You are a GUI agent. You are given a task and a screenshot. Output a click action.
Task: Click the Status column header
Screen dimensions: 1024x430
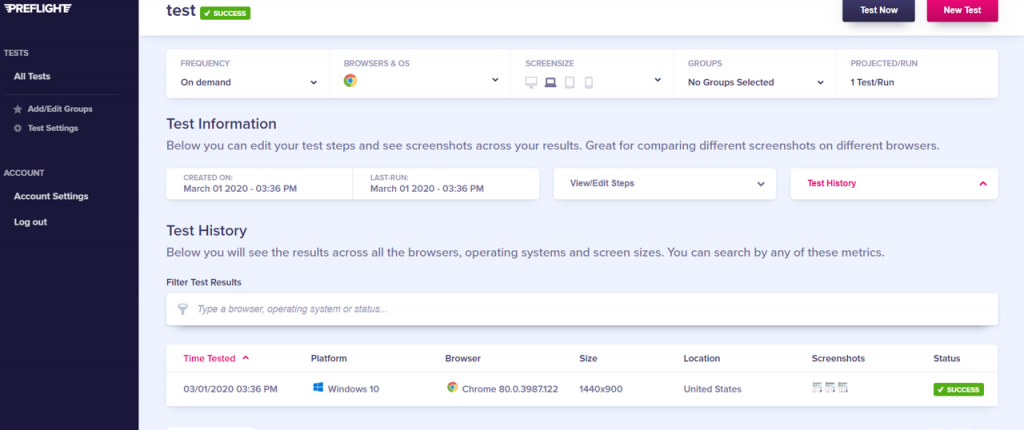(x=946, y=358)
